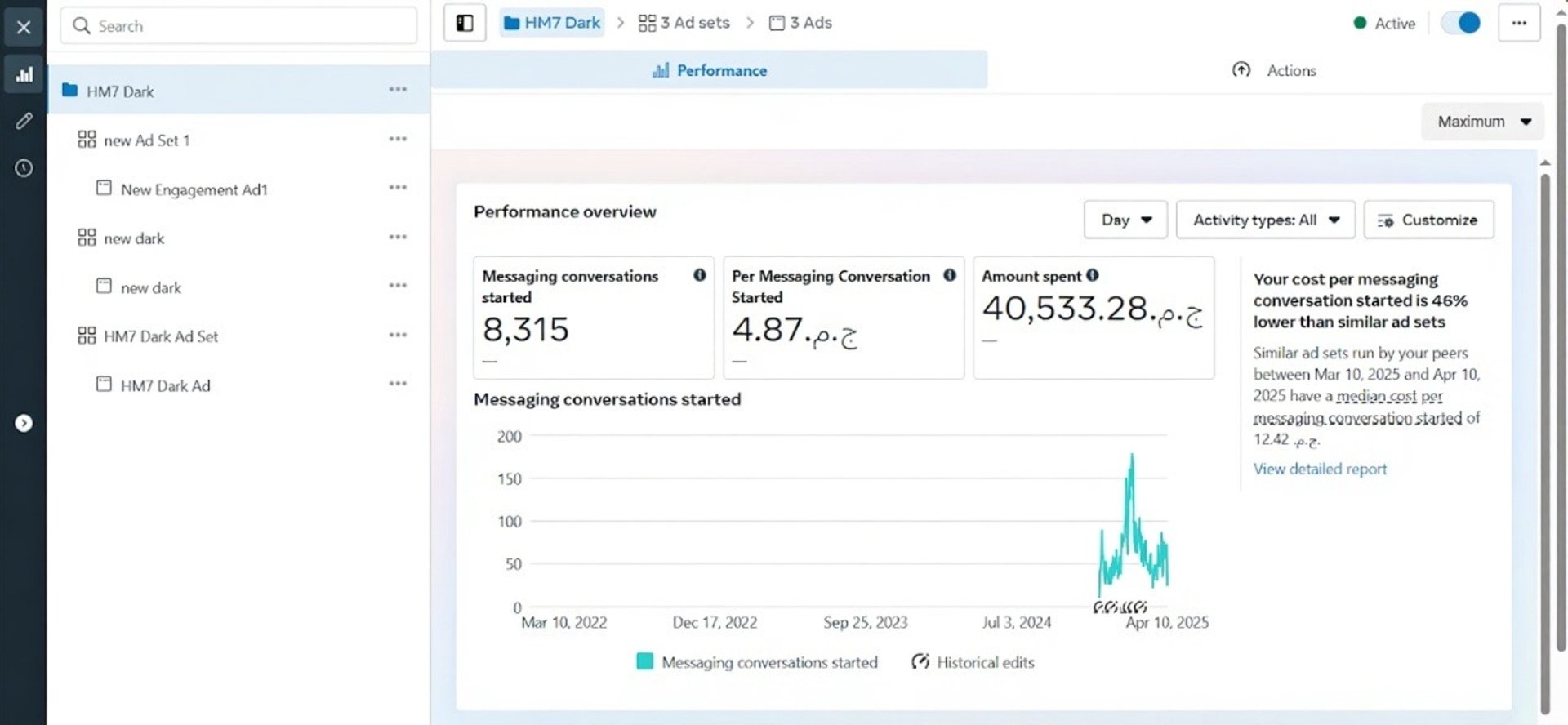Select HM7 Dark Ad Set in the tree
The height and width of the screenshot is (725, 1568).
tap(161, 336)
